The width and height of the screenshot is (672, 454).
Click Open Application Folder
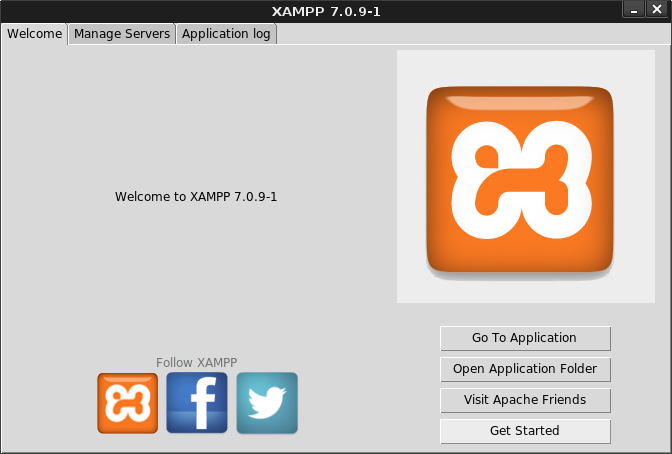(525, 369)
